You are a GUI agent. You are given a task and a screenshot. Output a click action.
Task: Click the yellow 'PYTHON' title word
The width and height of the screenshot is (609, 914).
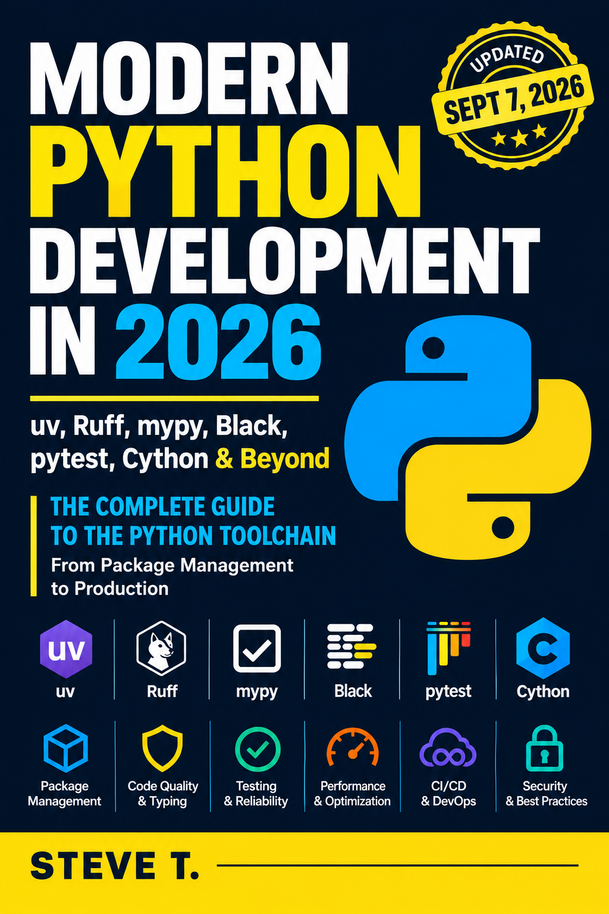pyautogui.click(x=226, y=173)
